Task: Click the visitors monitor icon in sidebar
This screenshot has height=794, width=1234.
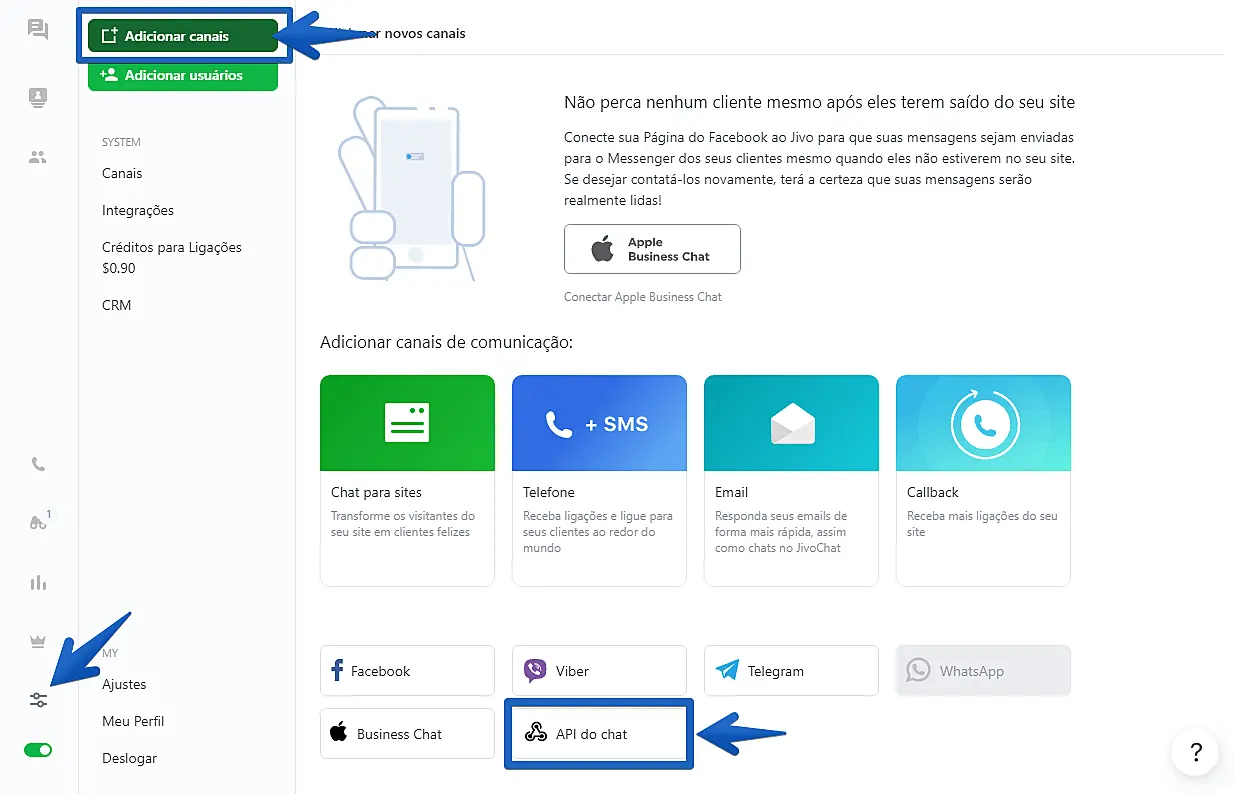Action: (38, 97)
